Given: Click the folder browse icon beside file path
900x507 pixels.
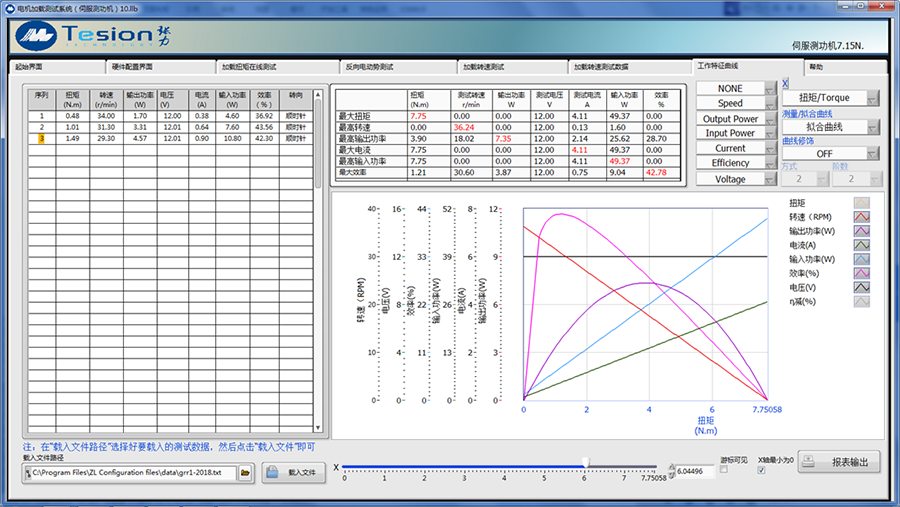Looking at the screenshot, I should [245, 472].
